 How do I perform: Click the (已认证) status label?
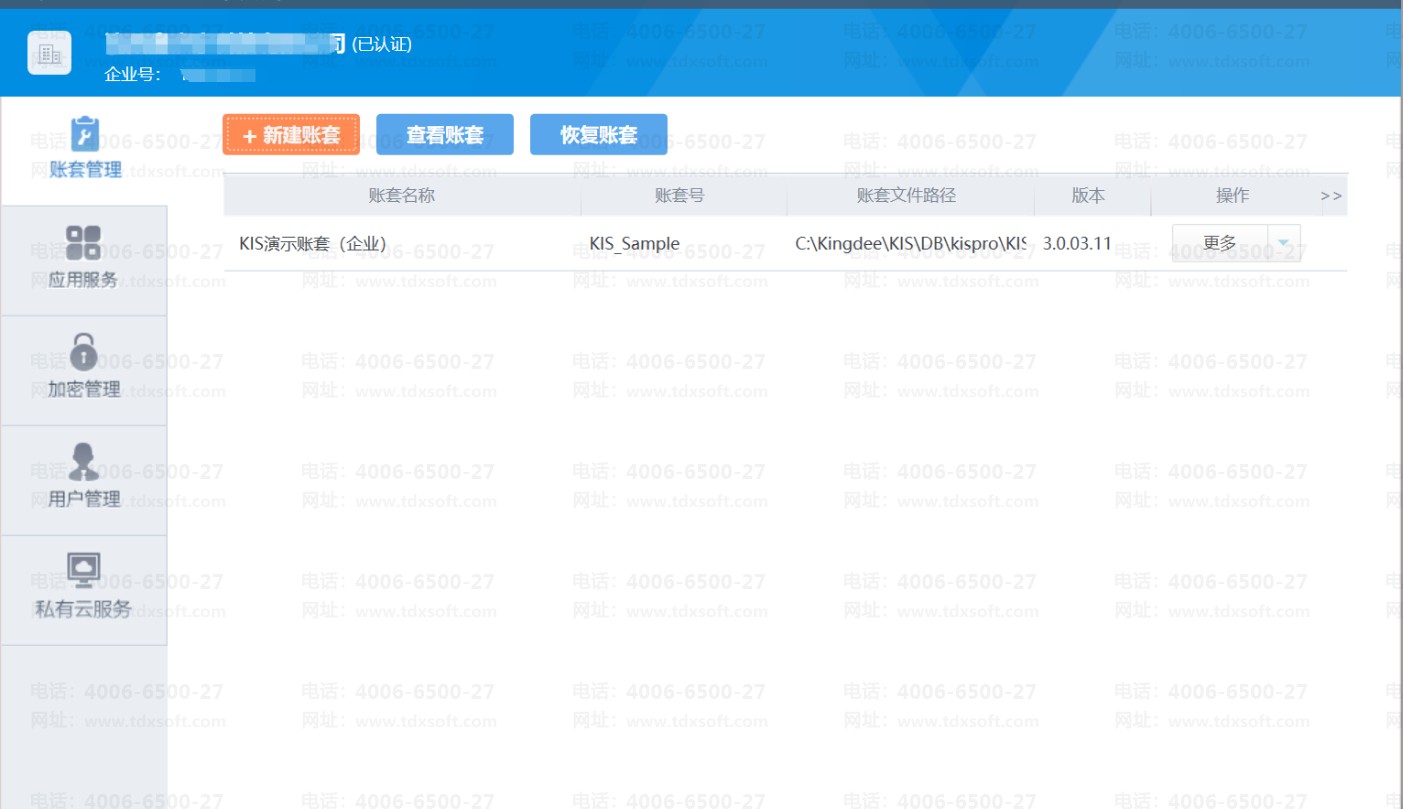tap(382, 44)
